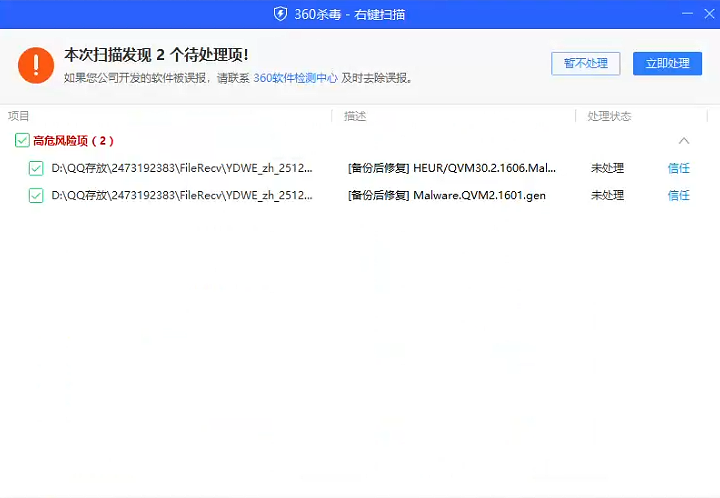Select file path in HEUR/QVM30 row
720x498 pixels.
pos(182,168)
